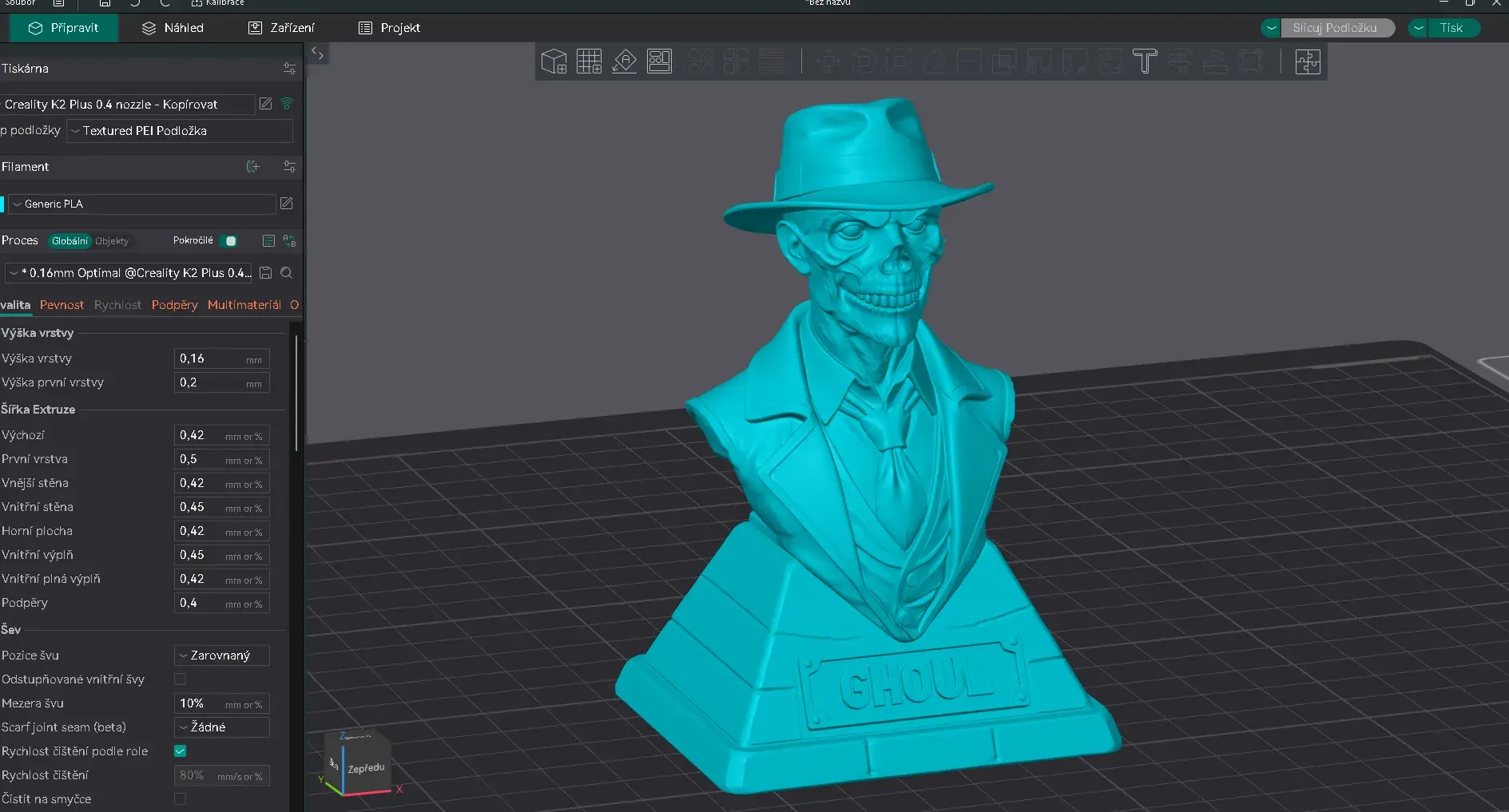Click the První vrstva width field
The image size is (1509, 812).
pyautogui.click(x=222, y=459)
